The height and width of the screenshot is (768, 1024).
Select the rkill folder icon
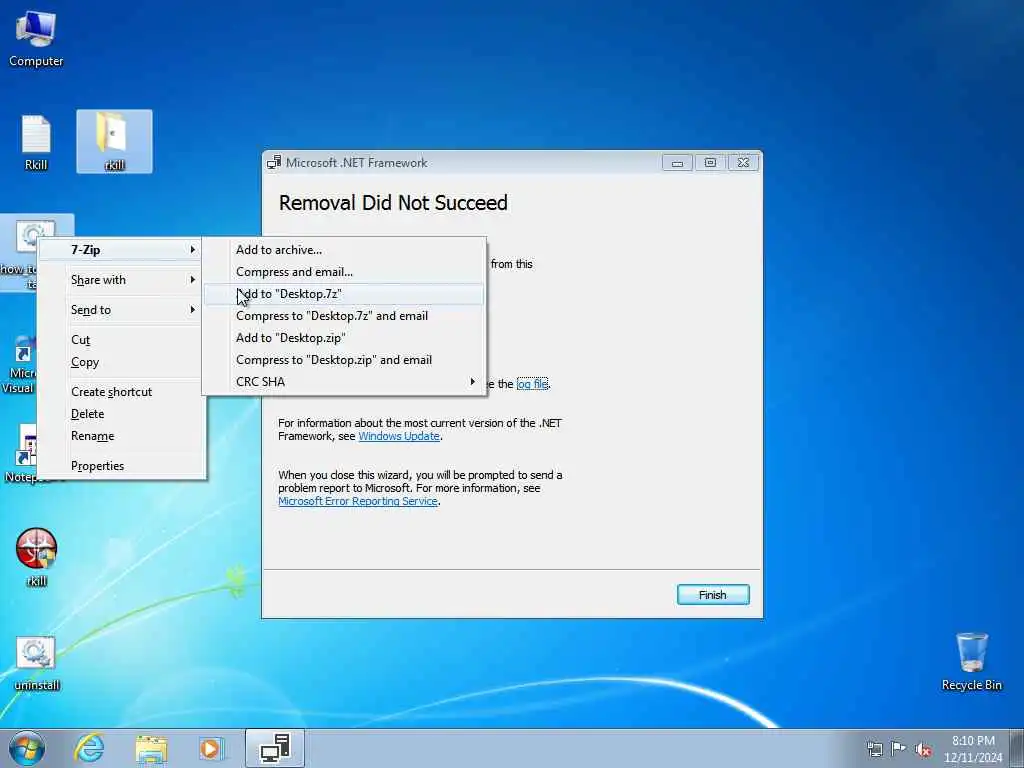click(x=114, y=142)
